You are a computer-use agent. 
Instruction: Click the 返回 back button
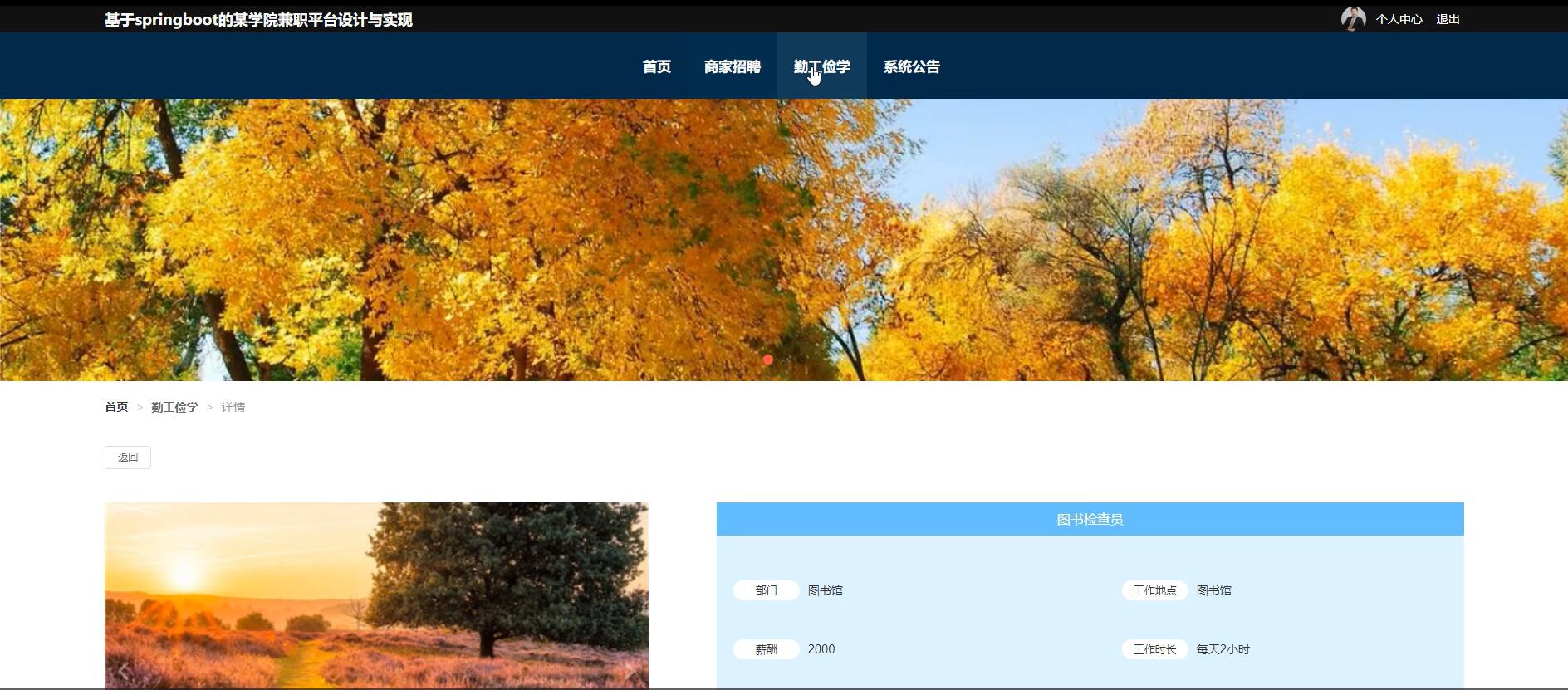pos(128,458)
